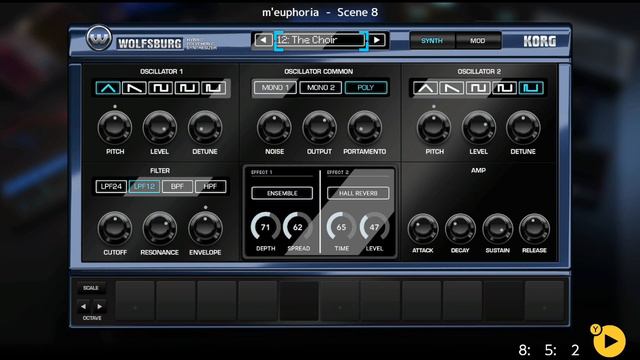Adjust amp Sustain knob
Viewport: 640px width, 360px height.
tap(498, 229)
